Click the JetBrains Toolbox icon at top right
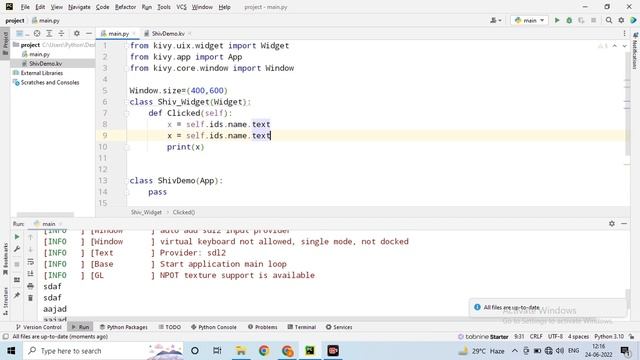Image resolution: width=640 pixels, height=360 pixels. [633, 20]
